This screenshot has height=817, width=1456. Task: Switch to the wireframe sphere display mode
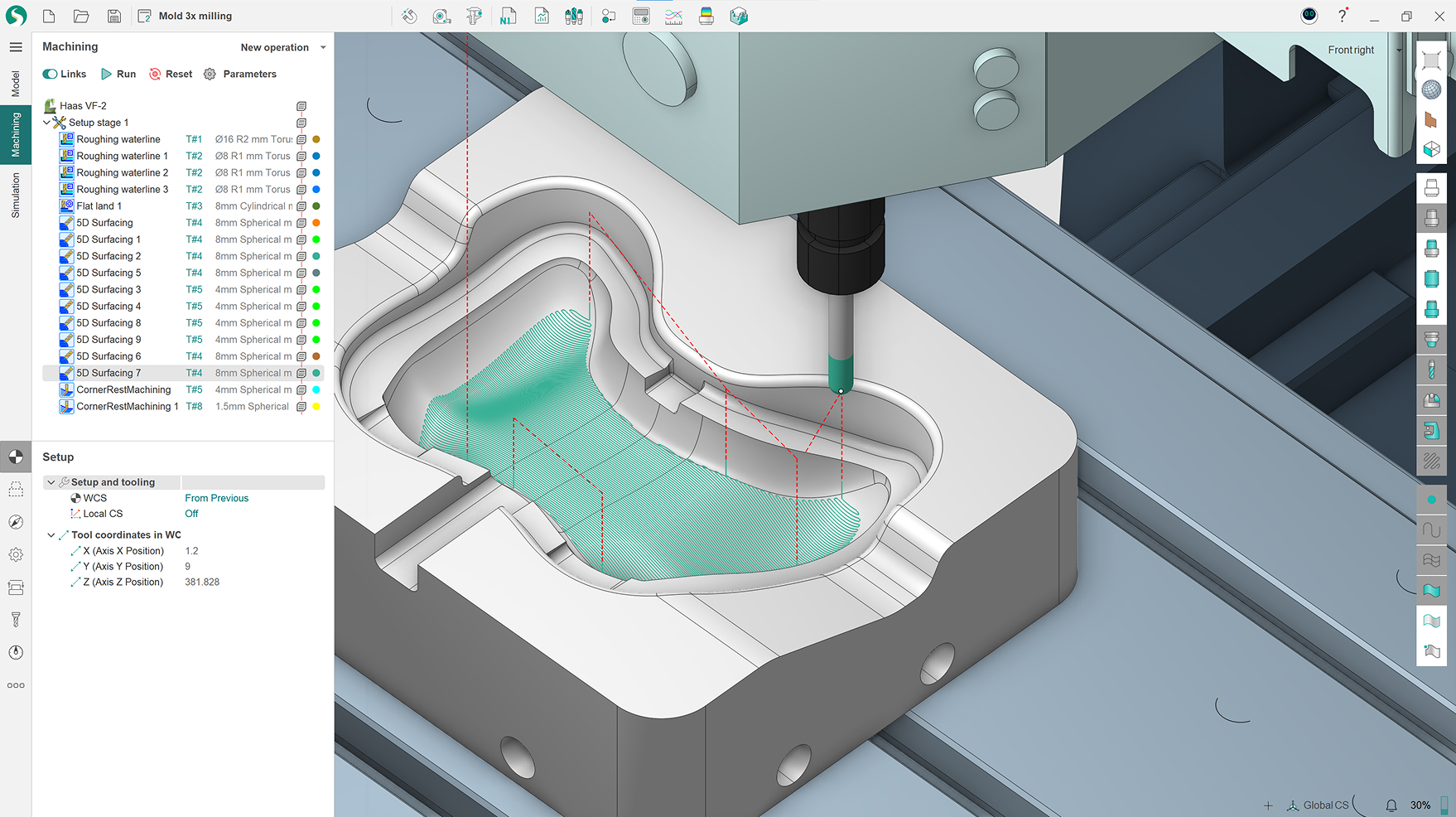[x=1431, y=89]
